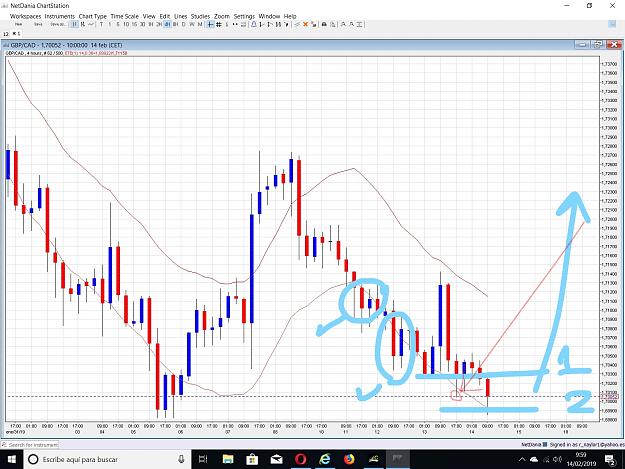The height and width of the screenshot is (469, 625).
Task: Open Task View on the taskbar
Action: [203, 459]
